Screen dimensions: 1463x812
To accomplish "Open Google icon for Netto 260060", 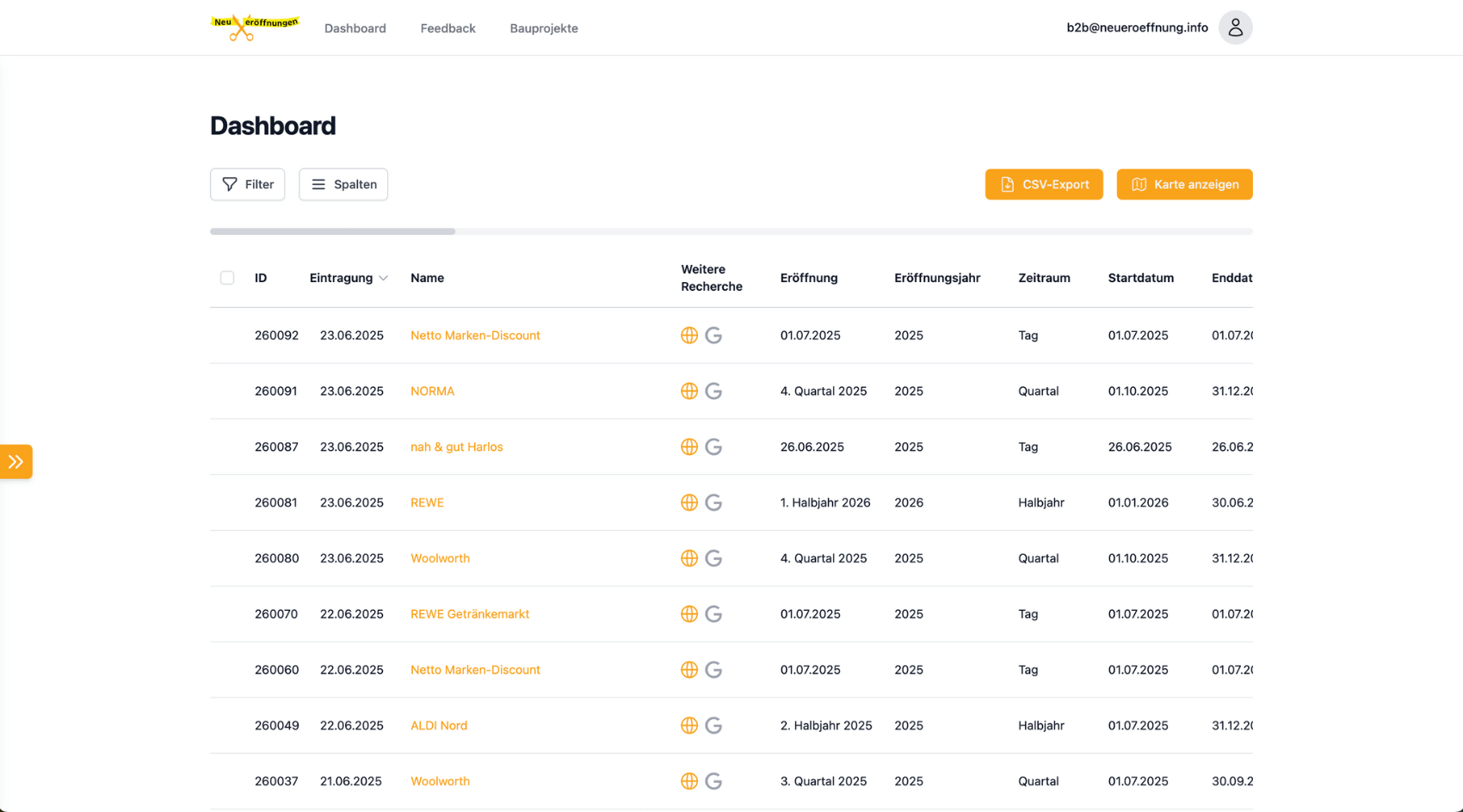I will 713,670.
